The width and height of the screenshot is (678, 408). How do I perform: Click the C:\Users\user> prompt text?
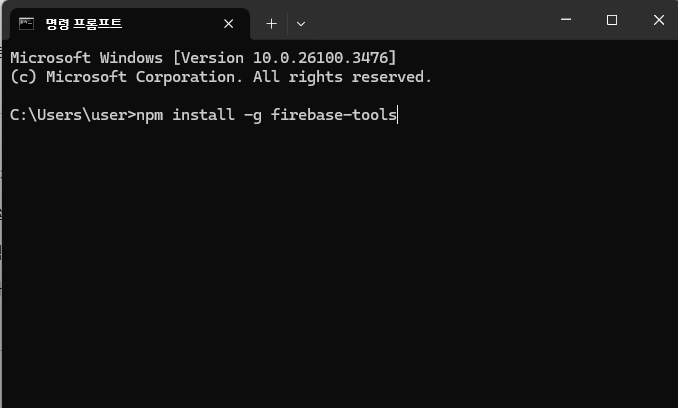[73, 115]
